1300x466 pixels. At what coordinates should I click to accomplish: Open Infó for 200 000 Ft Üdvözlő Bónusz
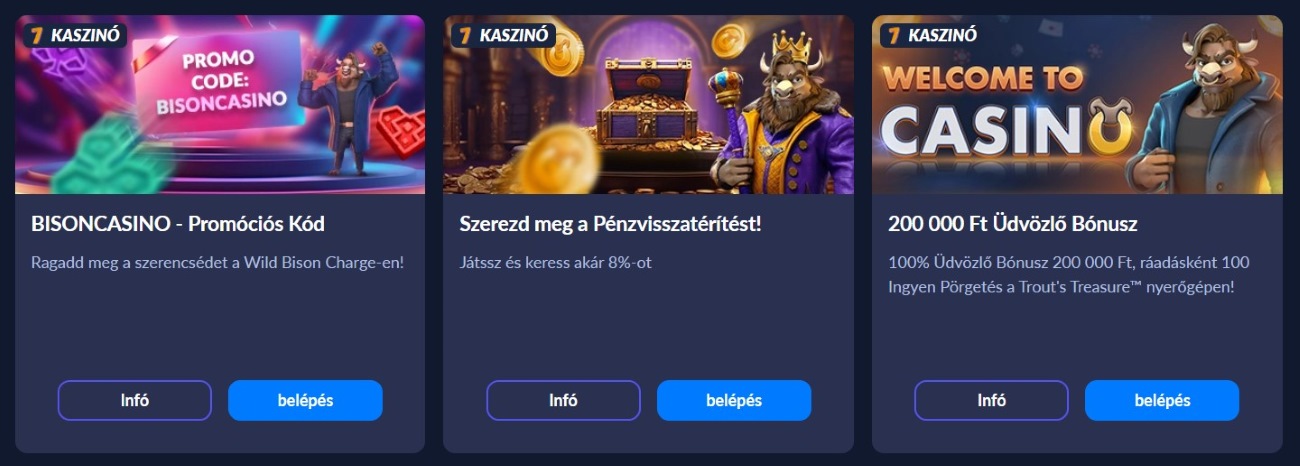coord(991,400)
